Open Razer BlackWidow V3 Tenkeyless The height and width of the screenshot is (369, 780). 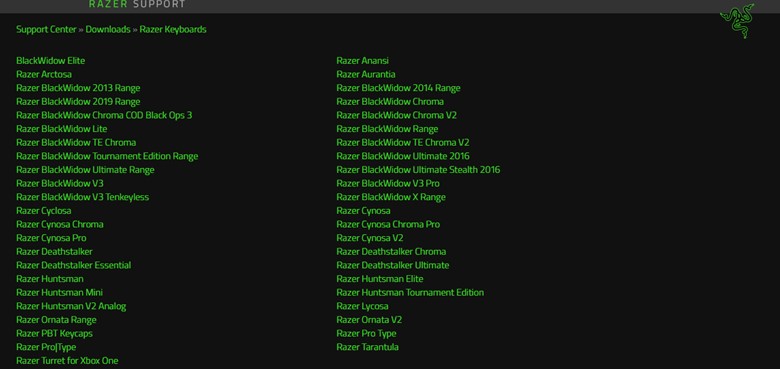coord(83,197)
